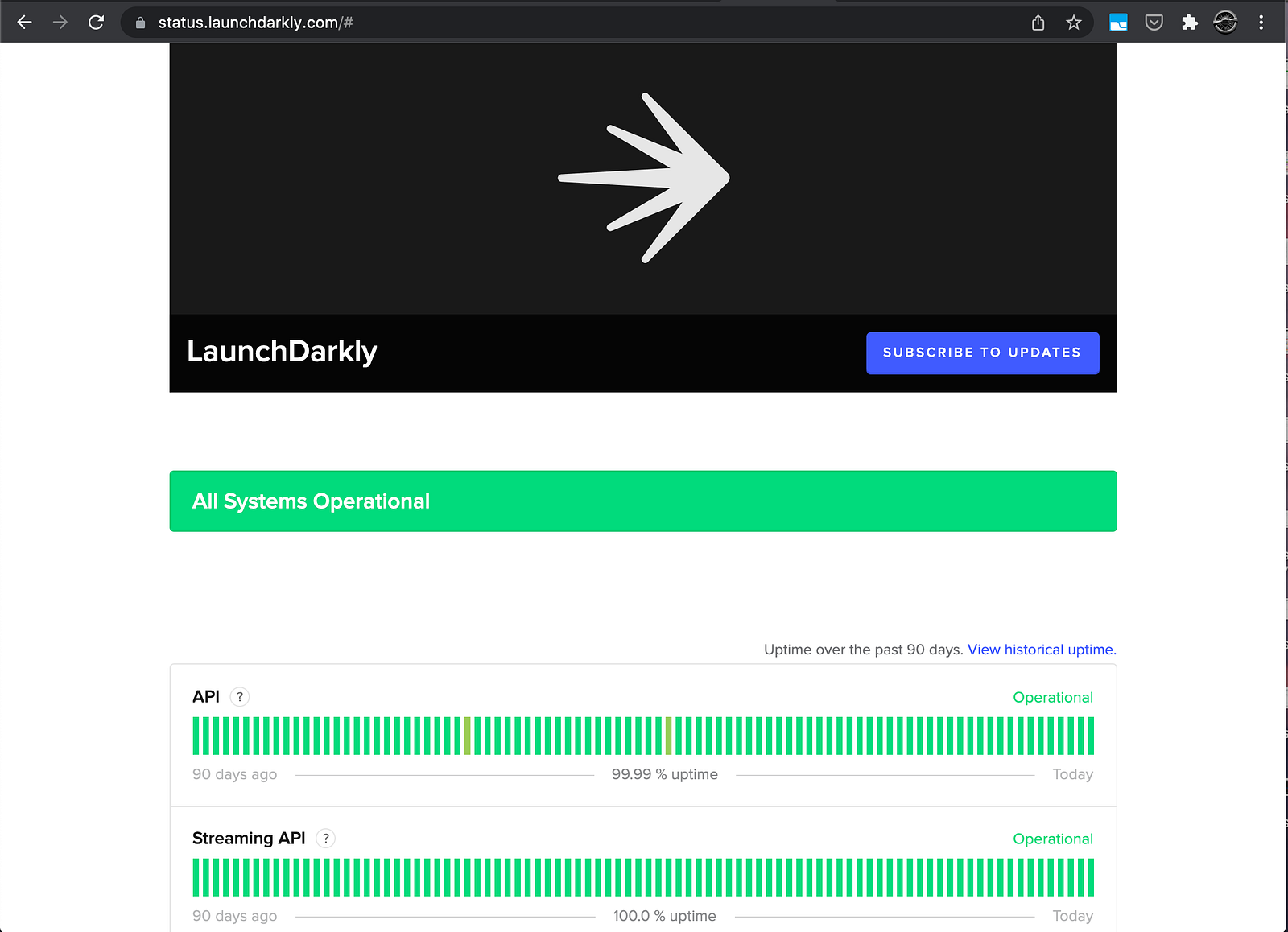Image resolution: width=1288 pixels, height=932 pixels.
Task: Show the API help tooltip
Action: [240, 697]
